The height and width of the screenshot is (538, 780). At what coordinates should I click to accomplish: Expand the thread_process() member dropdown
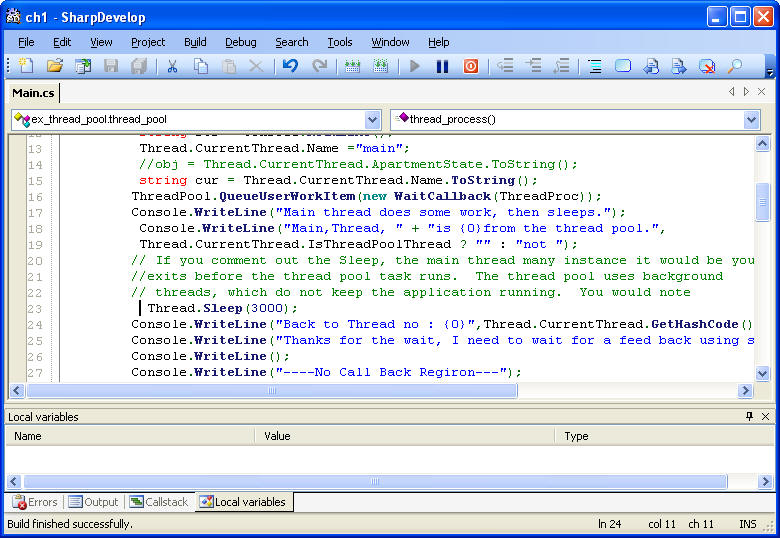751,119
